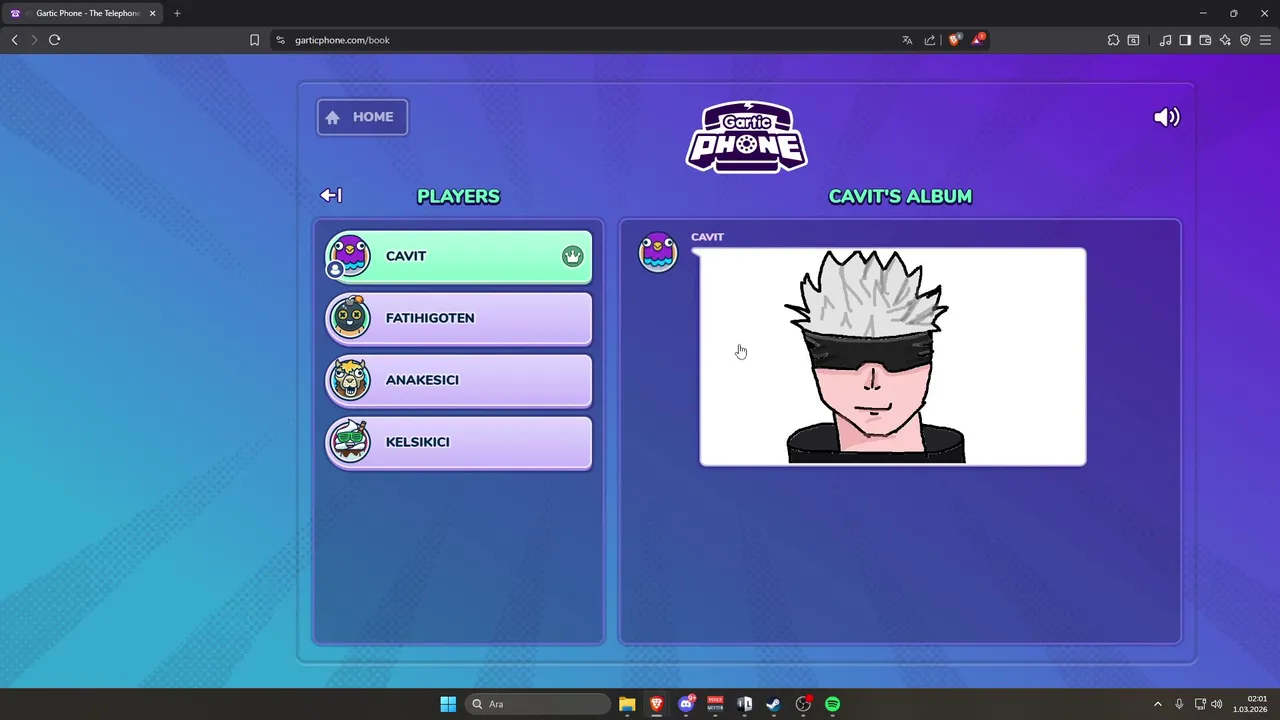
Task: Click CAVIT's purple bird avatar in the player list
Action: (x=349, y=256)
